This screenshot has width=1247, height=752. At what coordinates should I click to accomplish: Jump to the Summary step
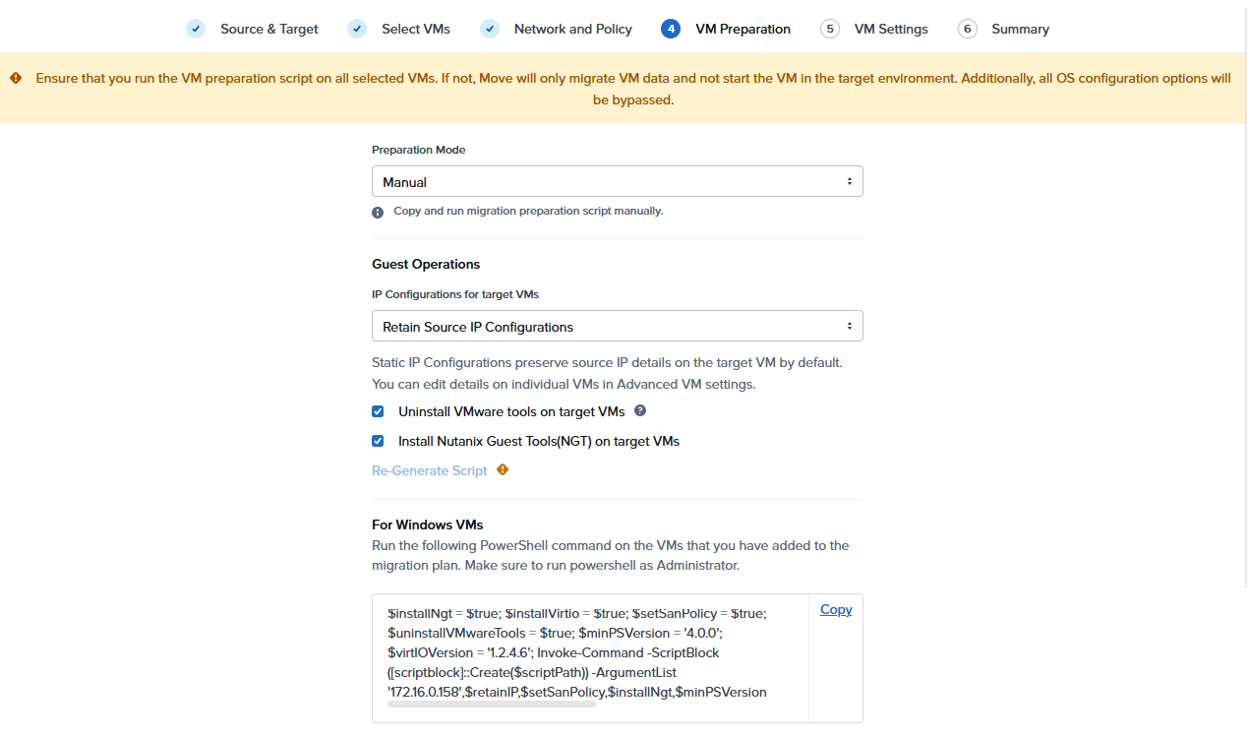pyautogui.click(x=1019, y=29)
